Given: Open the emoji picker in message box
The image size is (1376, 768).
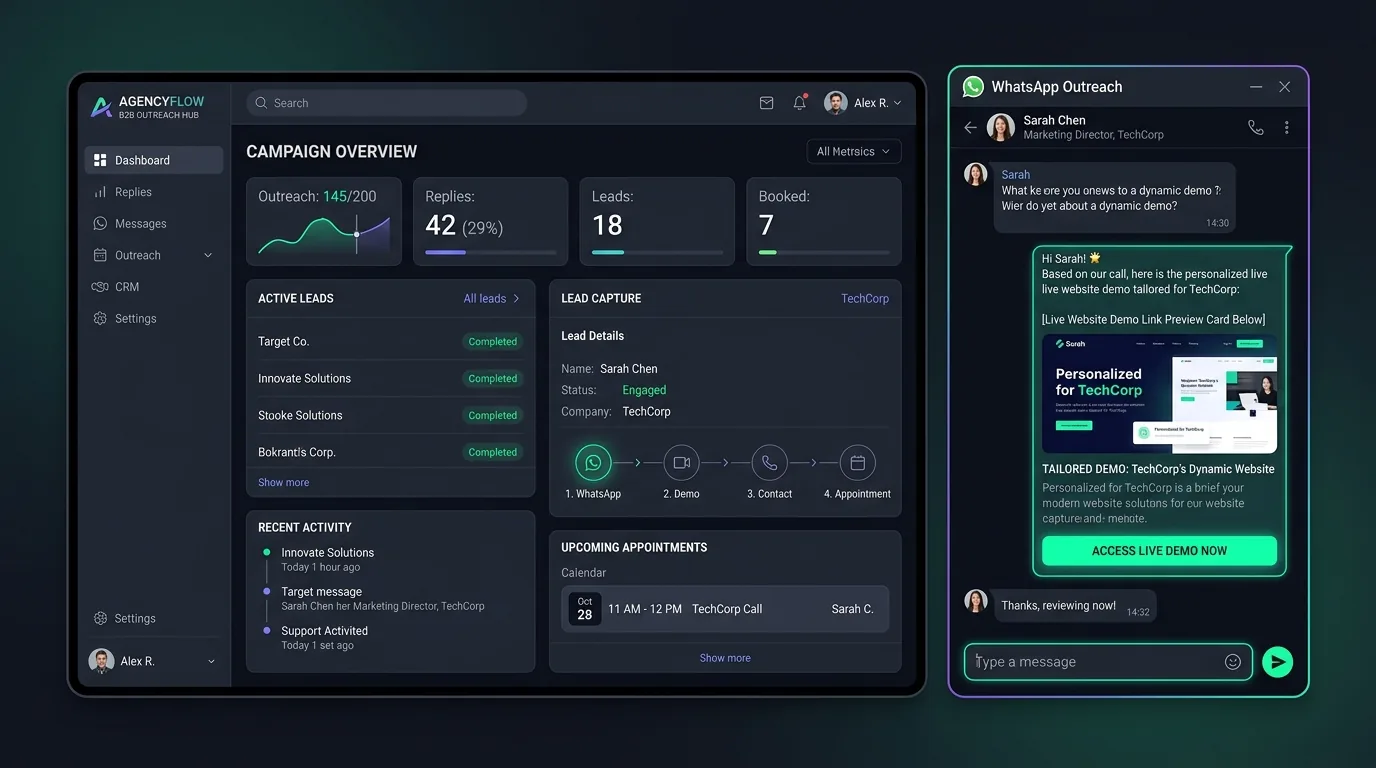Looking at the screenshot, I should tap(1233, 662).
